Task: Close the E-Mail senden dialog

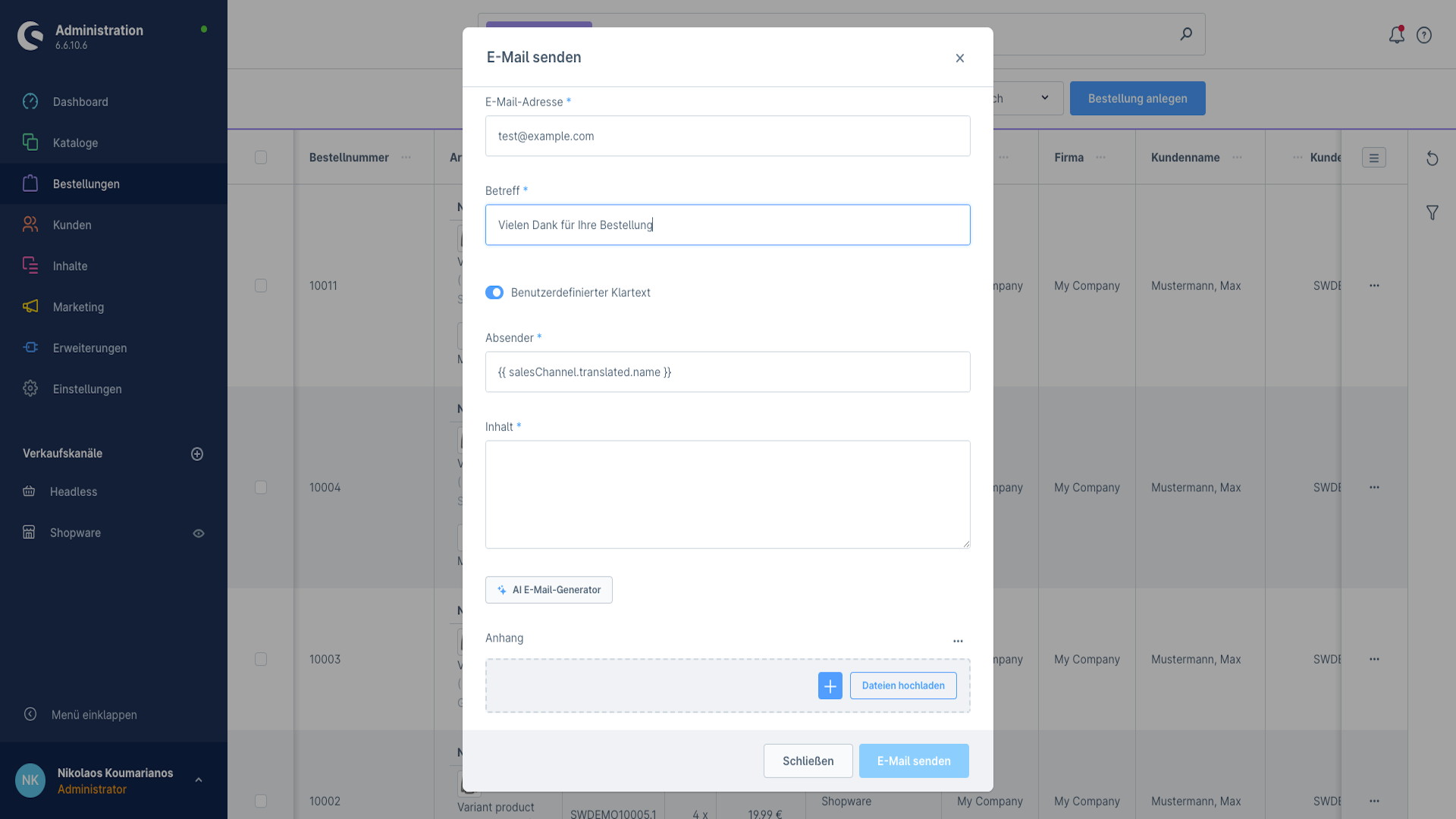Action: point(959,58)
